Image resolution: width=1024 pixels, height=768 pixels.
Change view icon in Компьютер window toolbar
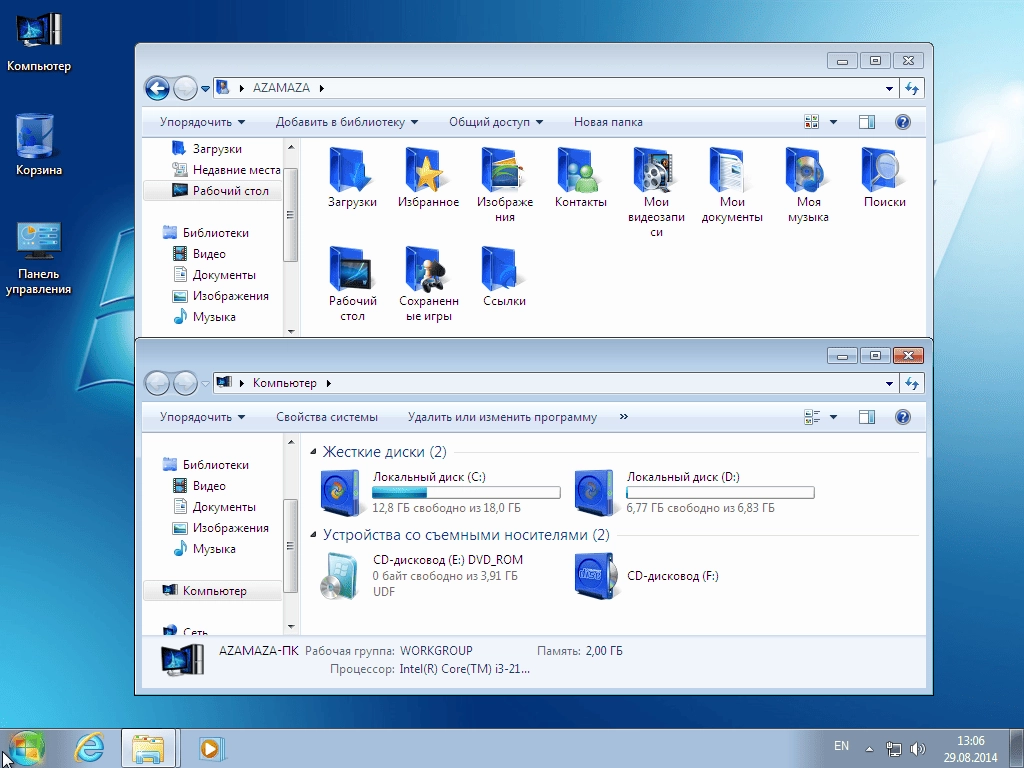click(812, 417)
